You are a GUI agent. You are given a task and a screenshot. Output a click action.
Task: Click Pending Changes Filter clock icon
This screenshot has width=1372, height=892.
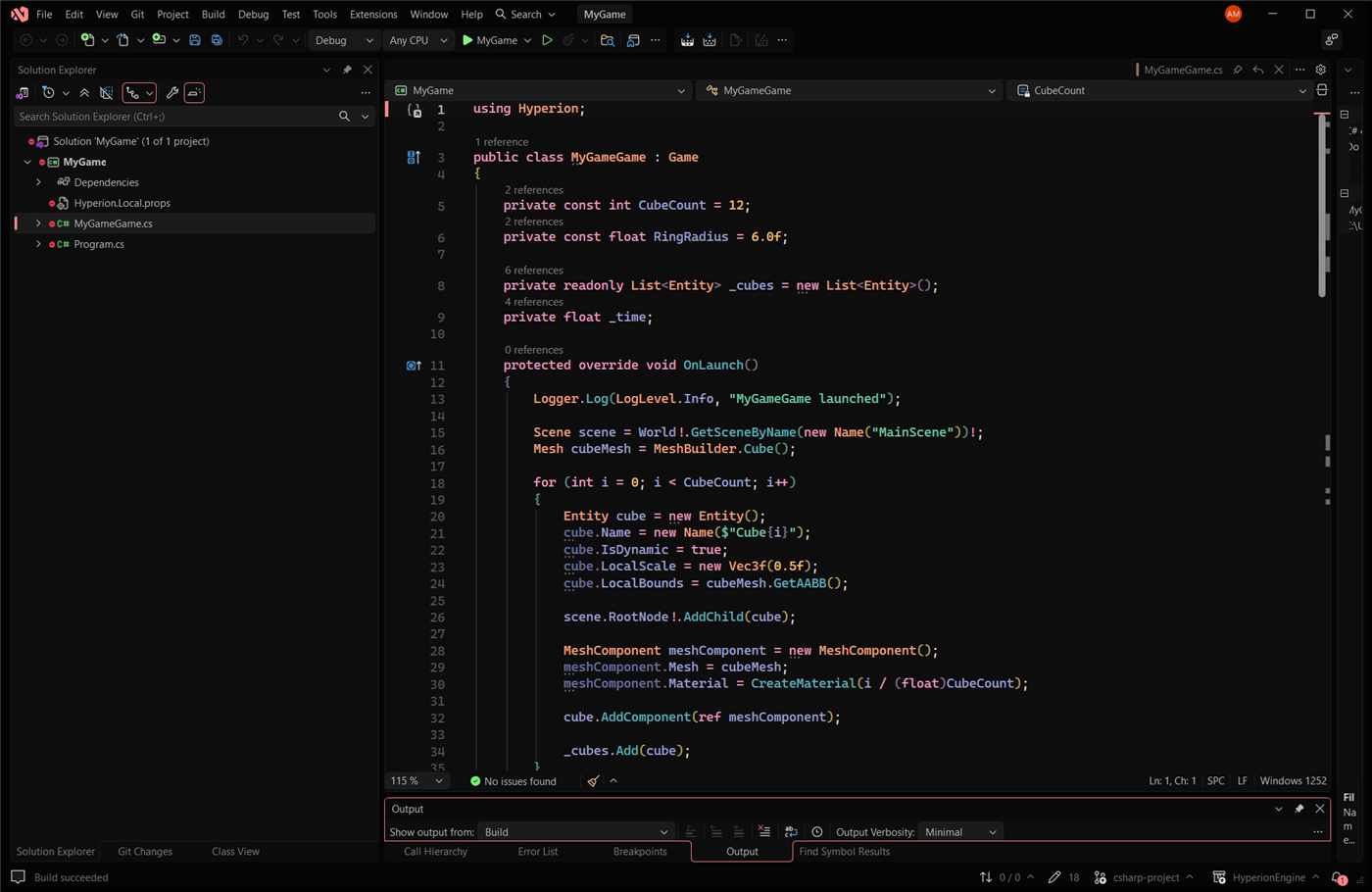click(48, 92)
